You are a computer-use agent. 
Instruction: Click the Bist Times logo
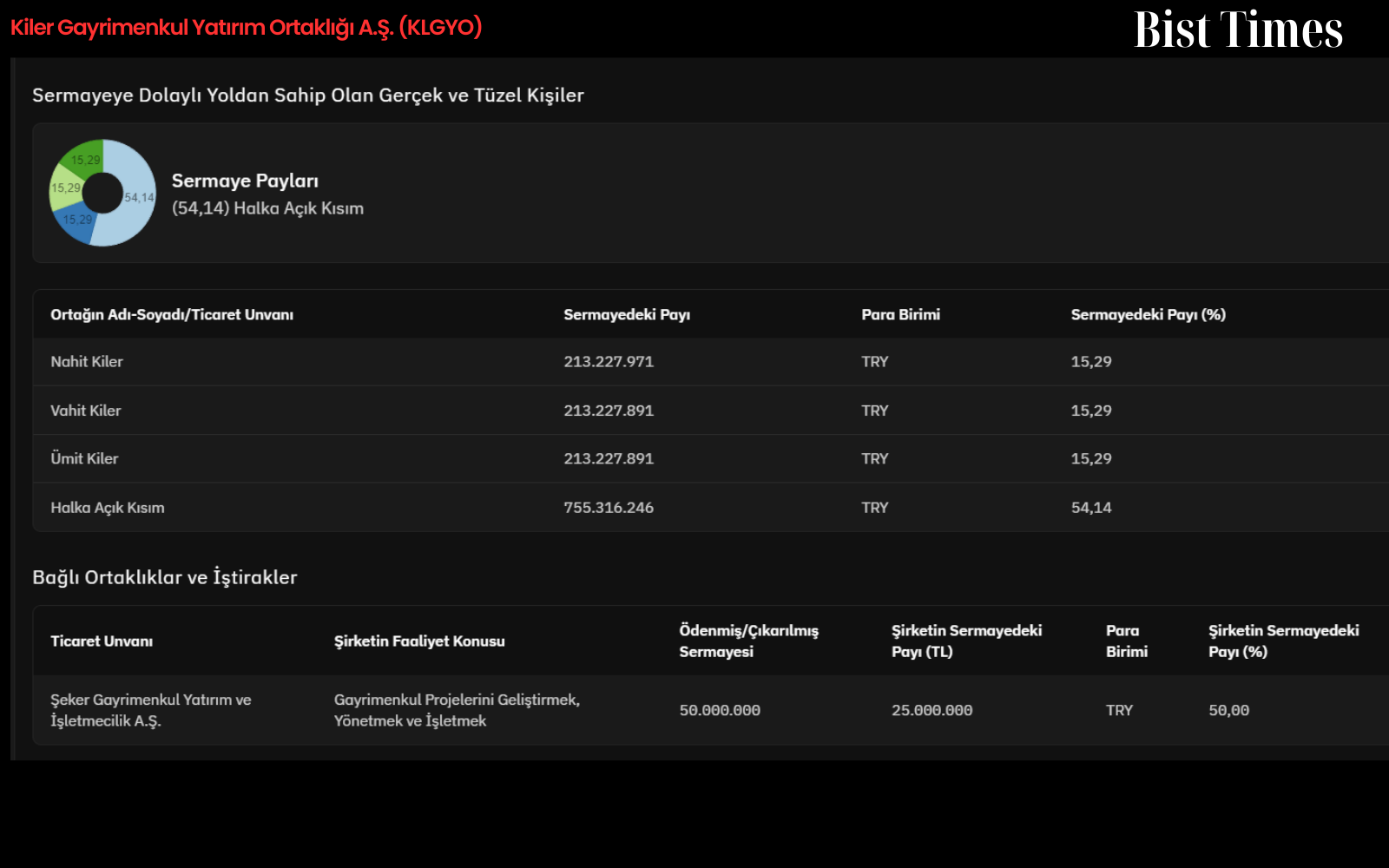click(1238, 29)
